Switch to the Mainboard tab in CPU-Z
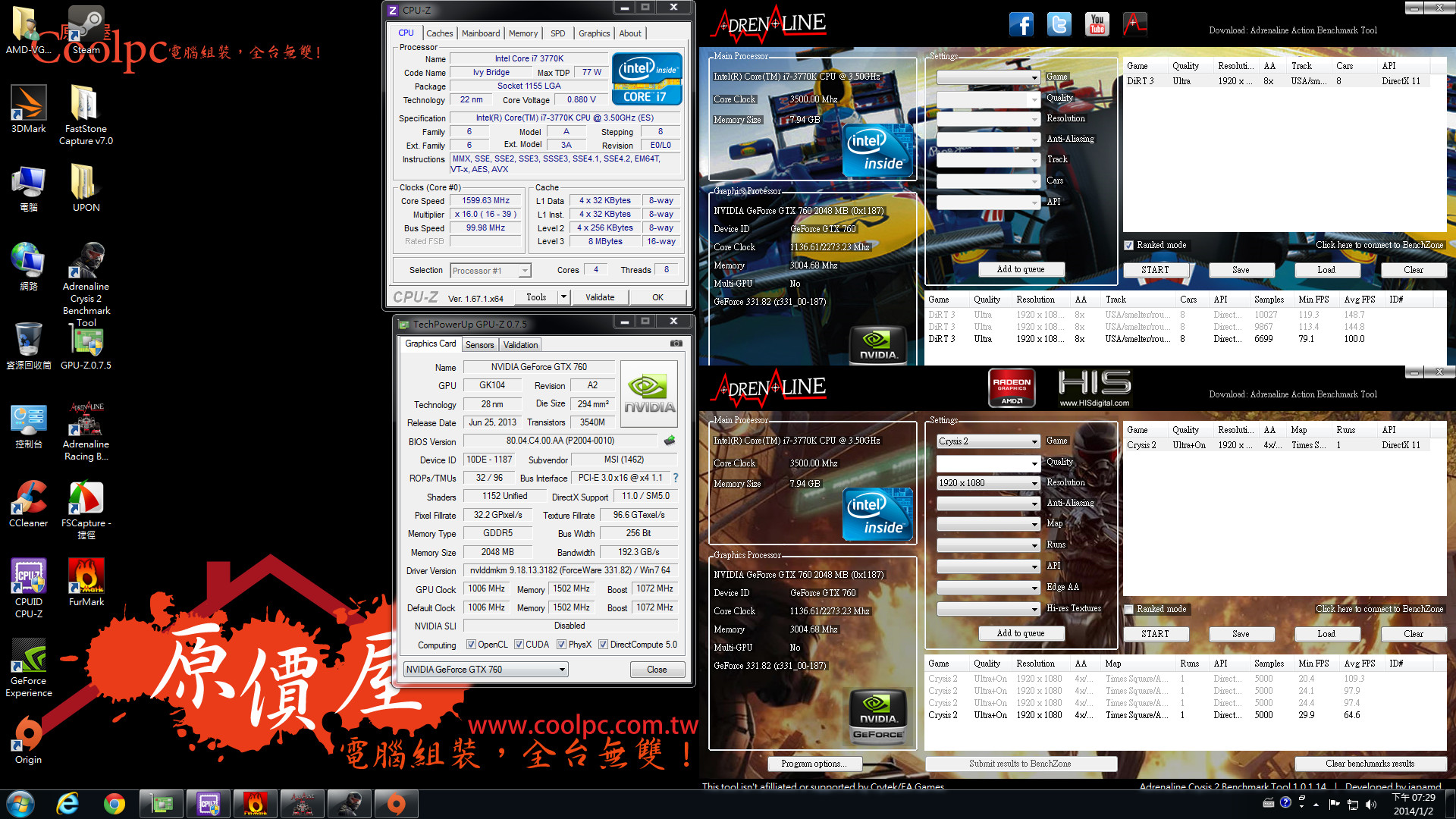 coord(481,33)
